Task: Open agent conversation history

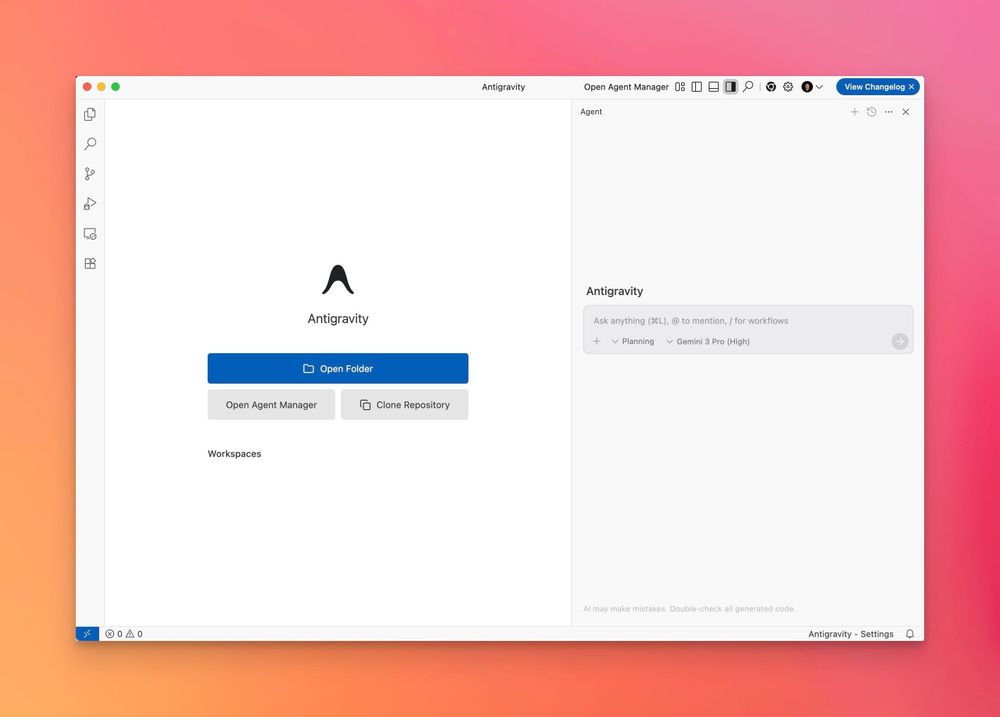Action: click(x=871, y=112)
